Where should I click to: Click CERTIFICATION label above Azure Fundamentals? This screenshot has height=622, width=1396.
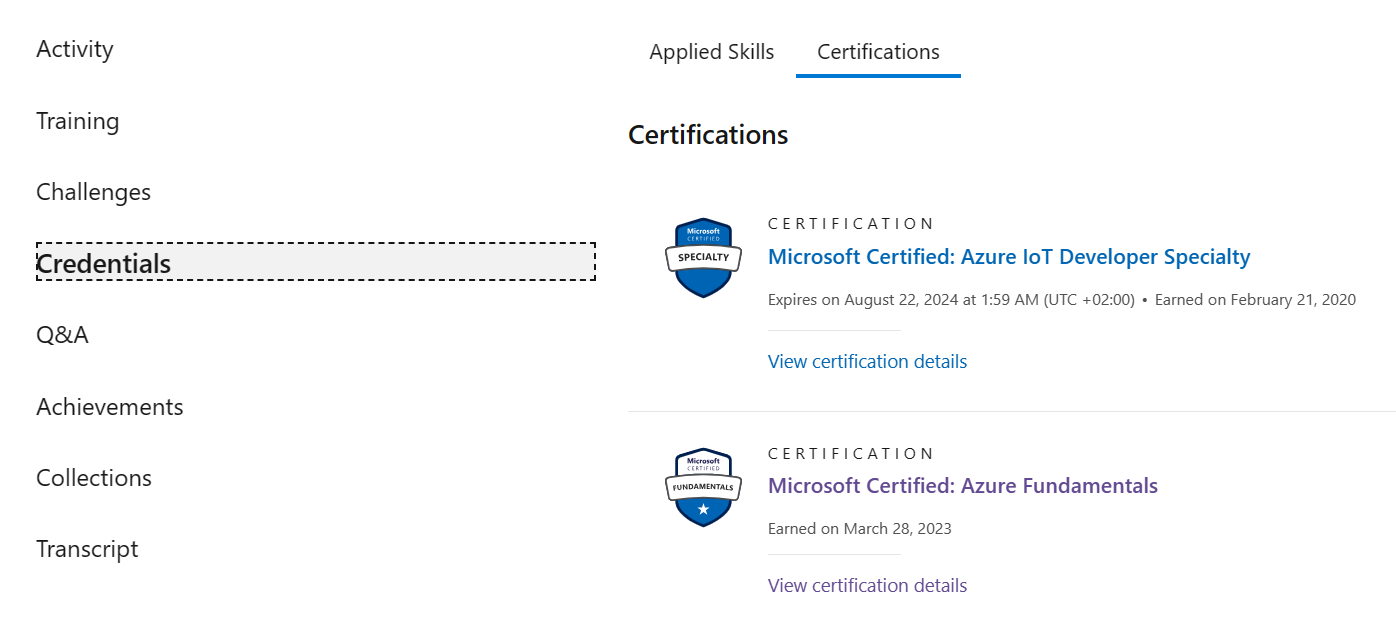(x=851, y=454)
